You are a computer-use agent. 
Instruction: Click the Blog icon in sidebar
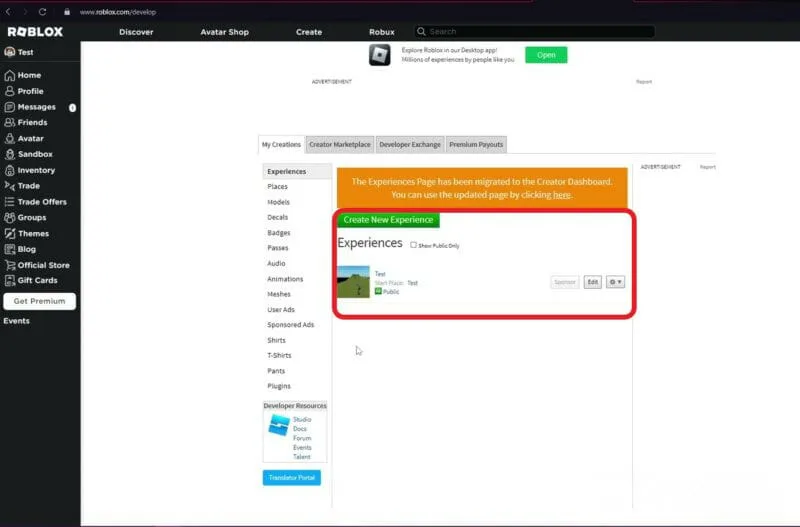pos(10,249)
